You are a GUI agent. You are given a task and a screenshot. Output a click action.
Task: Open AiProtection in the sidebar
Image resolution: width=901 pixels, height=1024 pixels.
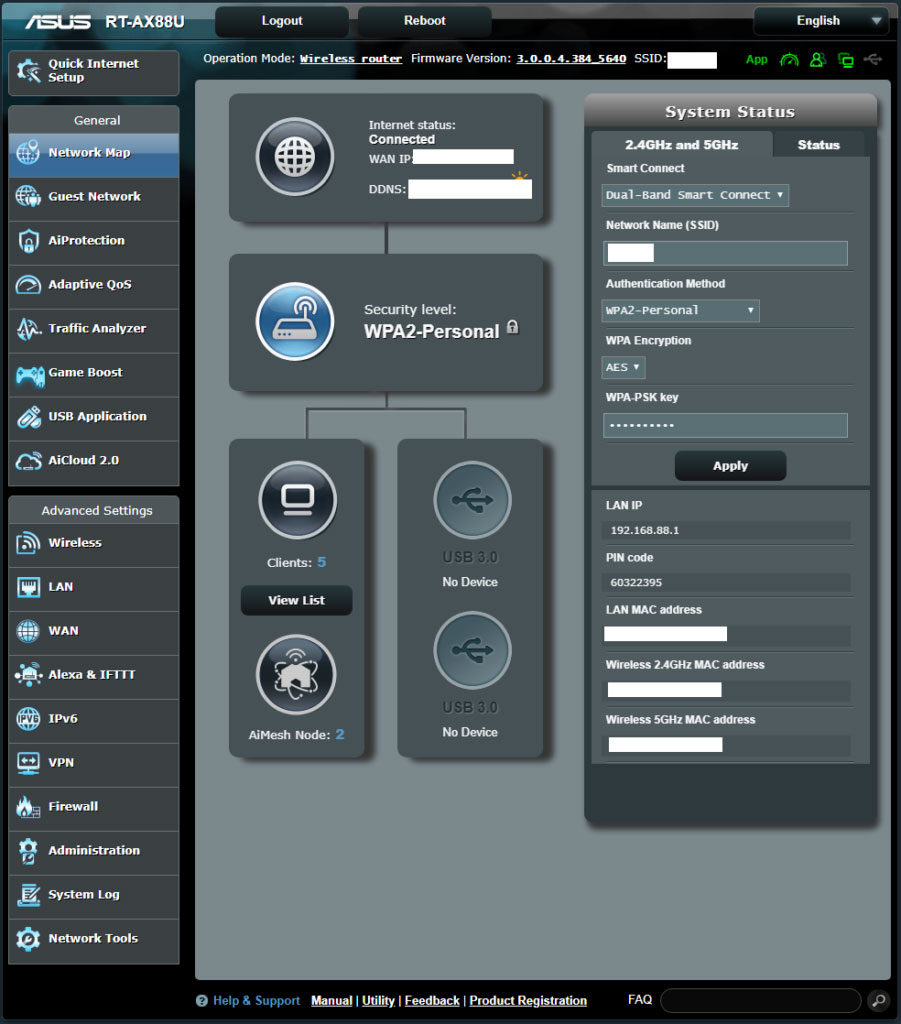(x=87, y=240)
